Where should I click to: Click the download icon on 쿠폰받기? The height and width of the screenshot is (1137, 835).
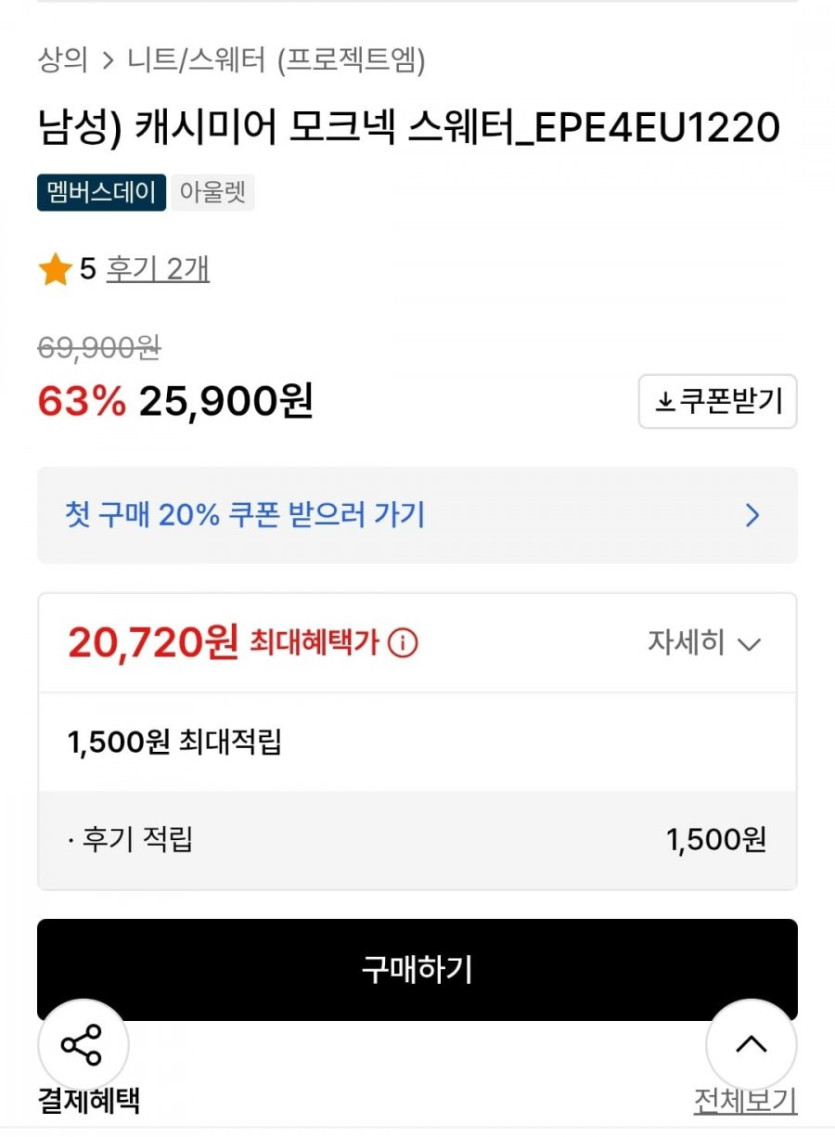(665, 402)
